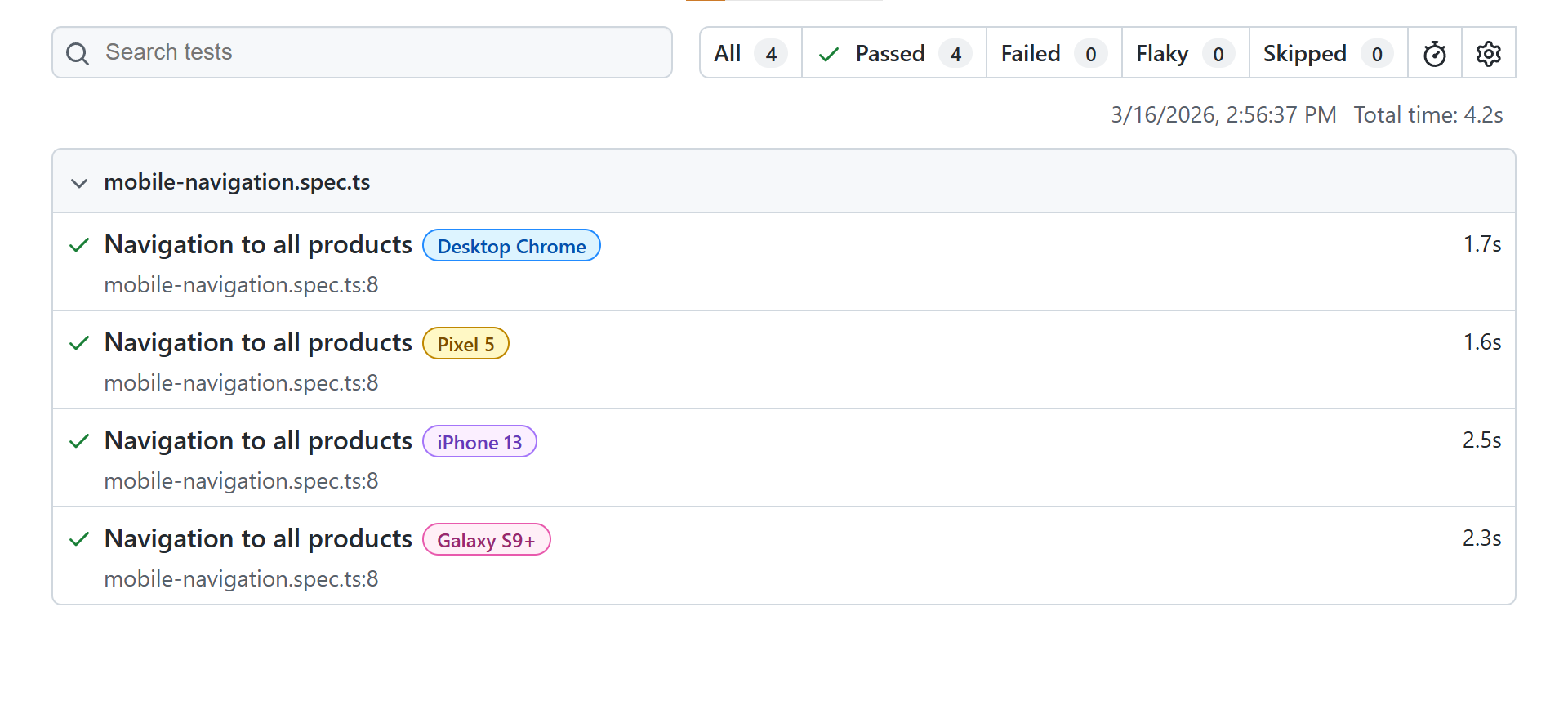Viewport: 1568px width, 723px height.
Task: Select the iPhone 13 project label
Action: 479,442
